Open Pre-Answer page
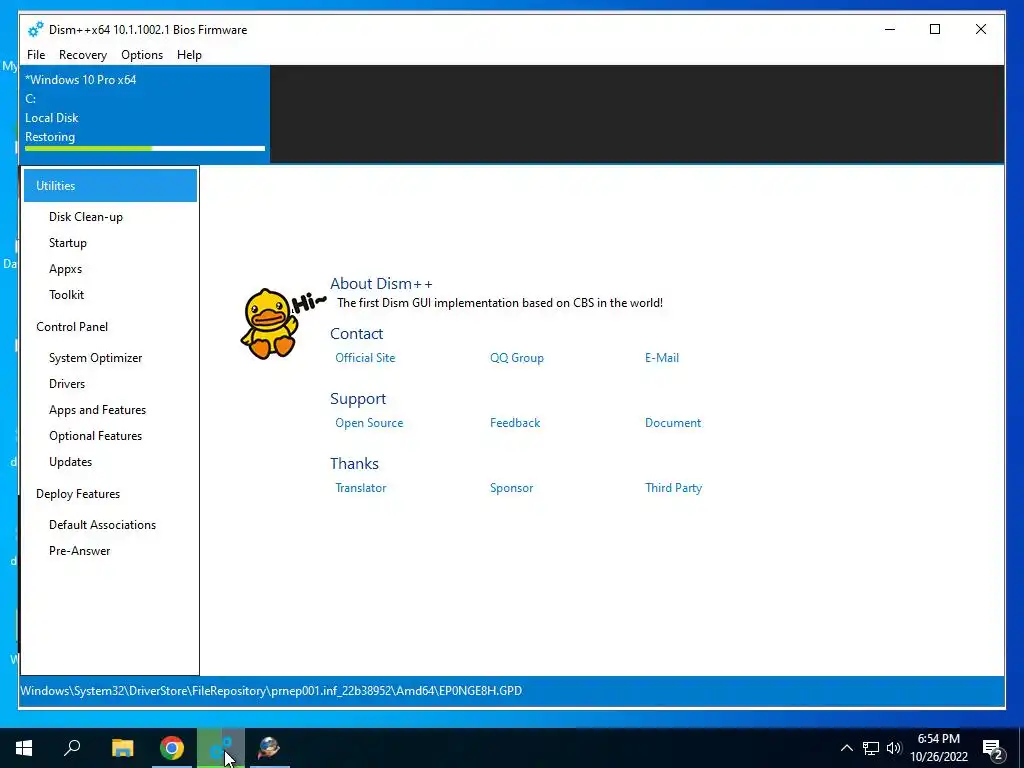1024x768 pixels. pos(79,551)
